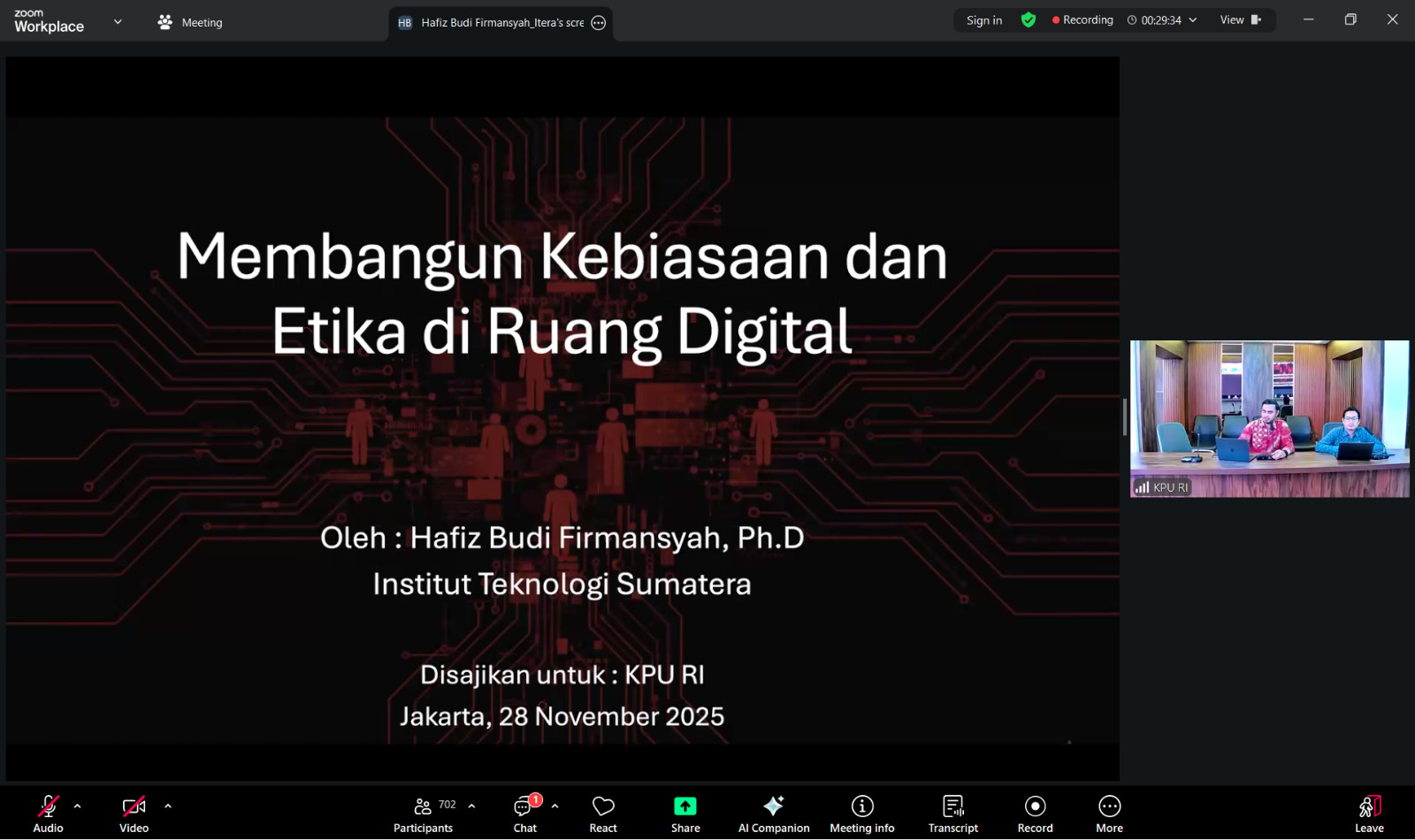Image resolution: width=1415 pixels, height=840 pixels.
Task: Open Zoom Workplace dropdown chevron
Action: coord(118,22)
